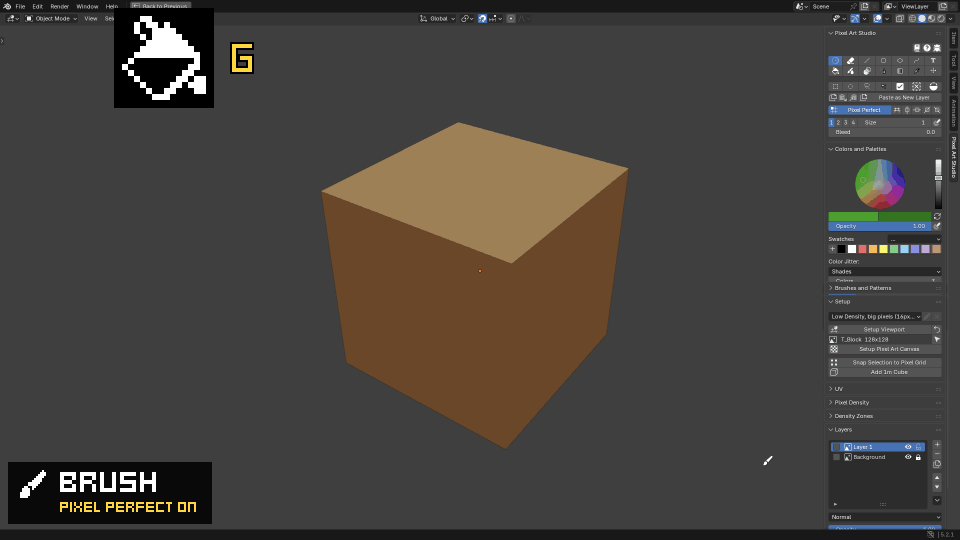
Task: Click the Back to Previous button
Action: coord(160,6)
